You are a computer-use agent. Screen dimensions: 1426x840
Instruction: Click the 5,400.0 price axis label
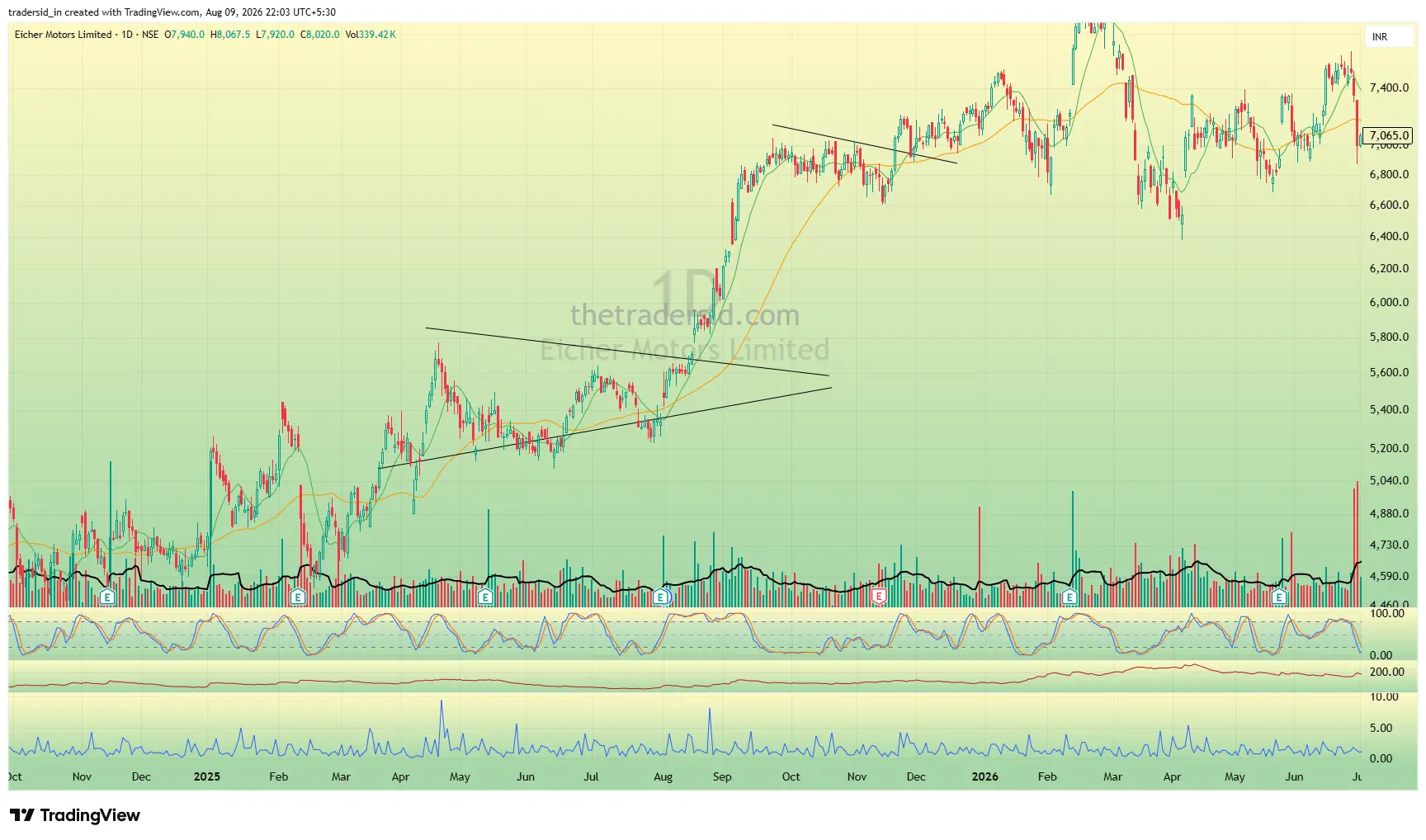pyautogui.click(x=1389, y=410)
